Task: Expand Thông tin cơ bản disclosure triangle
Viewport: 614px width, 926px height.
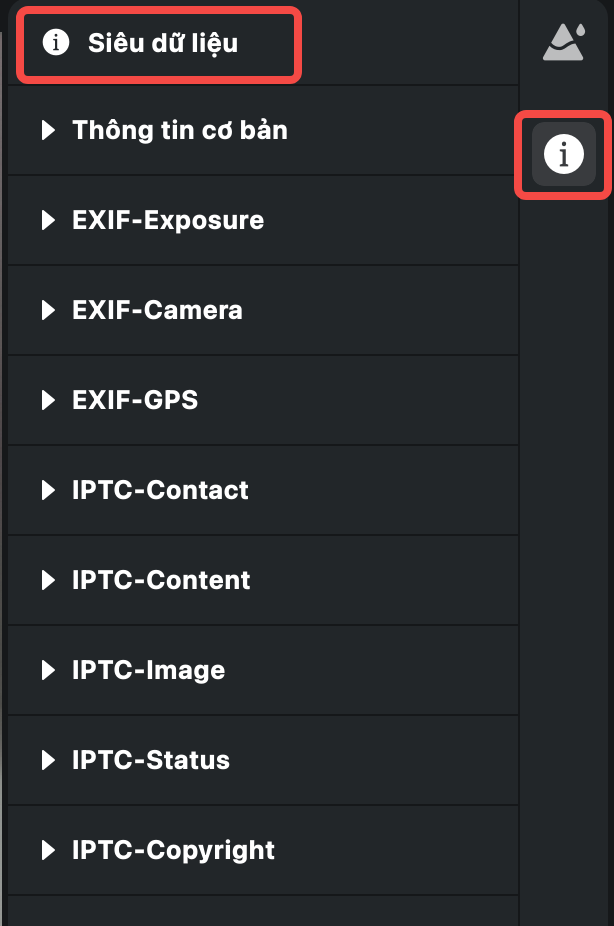Action: click(48, 130)
